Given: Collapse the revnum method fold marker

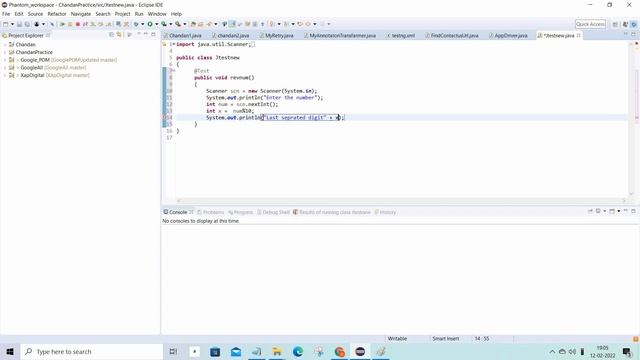Looking at the screenshot, I should click(174, 71).
